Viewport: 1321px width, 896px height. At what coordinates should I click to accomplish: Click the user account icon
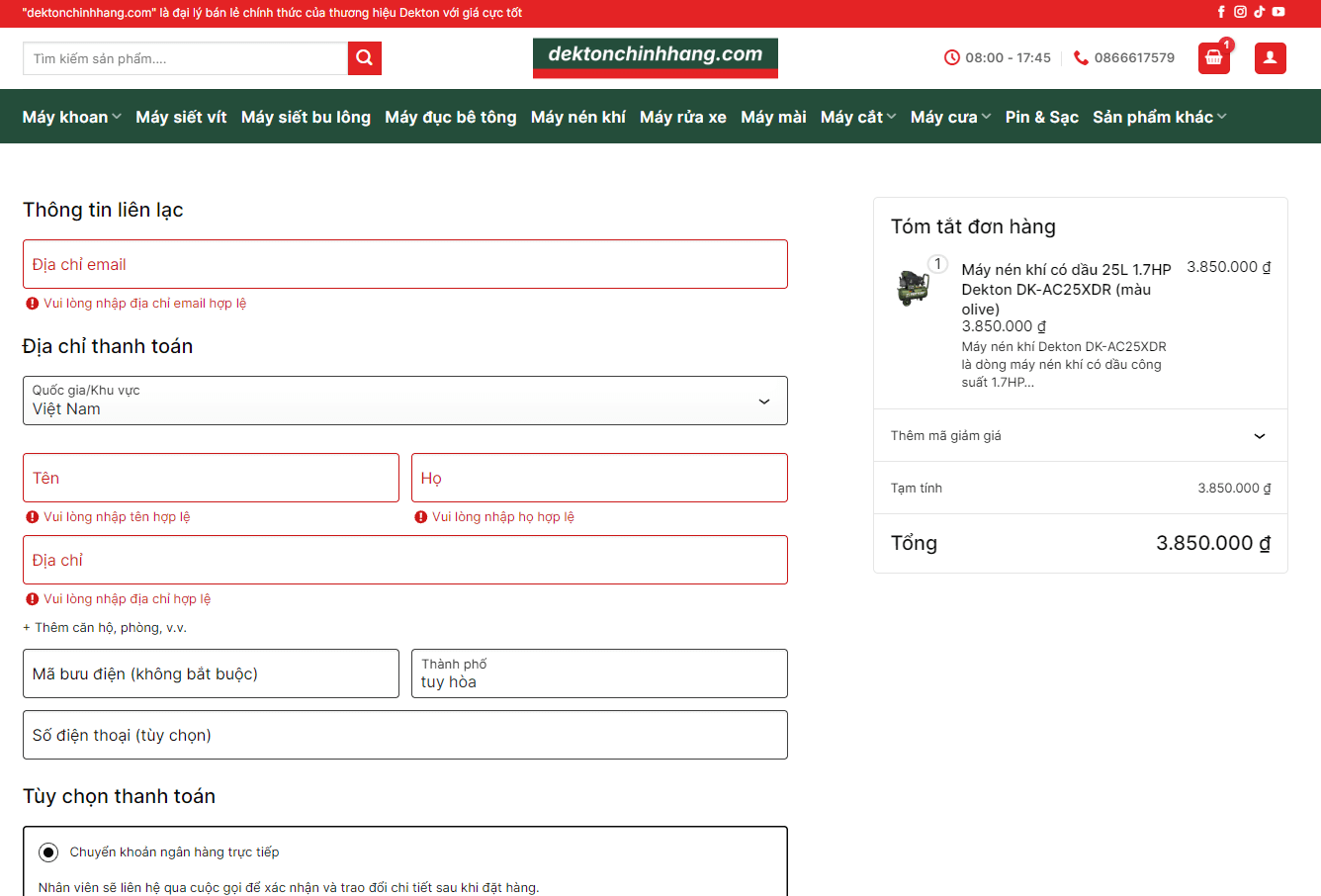[x=1270, y=58]
